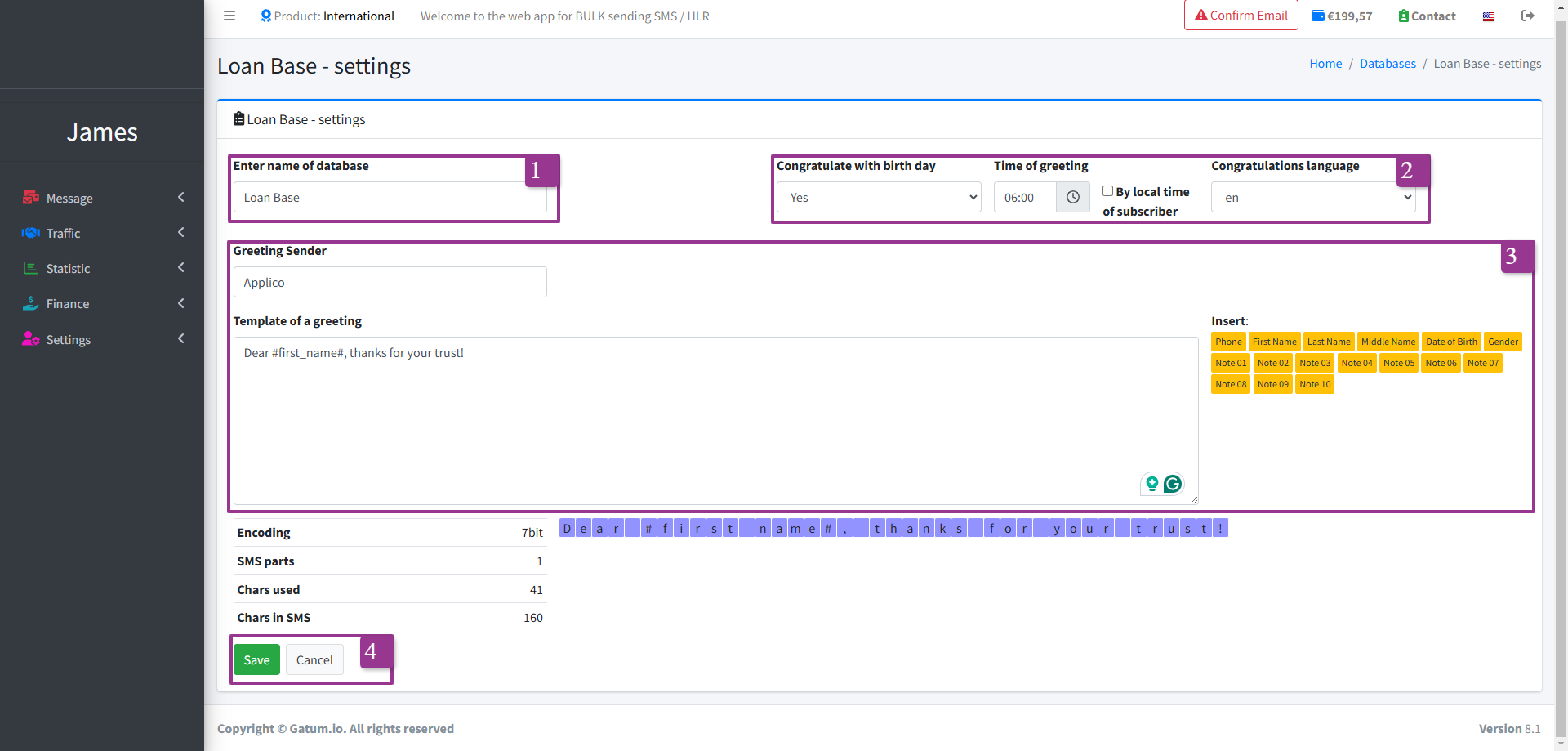Save the Loan Base settings
Image resolution: width=1568 pixels, height=751 pixels.
(256, 659)
